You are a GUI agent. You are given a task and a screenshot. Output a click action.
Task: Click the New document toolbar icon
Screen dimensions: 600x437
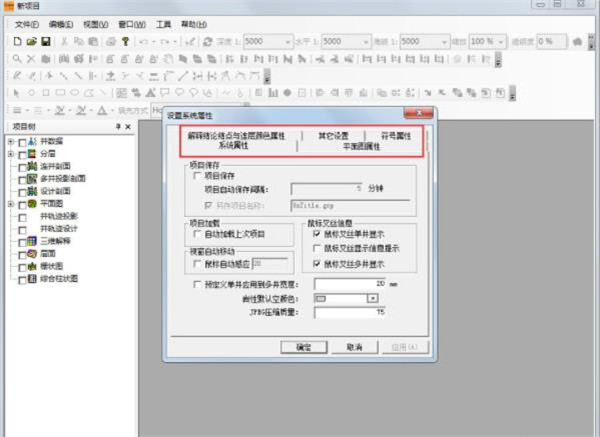coord(18,42)
